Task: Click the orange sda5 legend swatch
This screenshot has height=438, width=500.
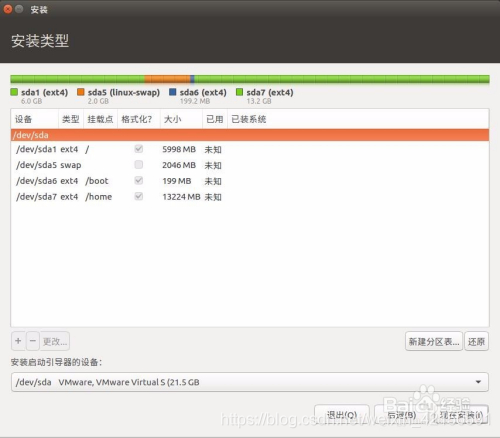Action: point(81,92)
